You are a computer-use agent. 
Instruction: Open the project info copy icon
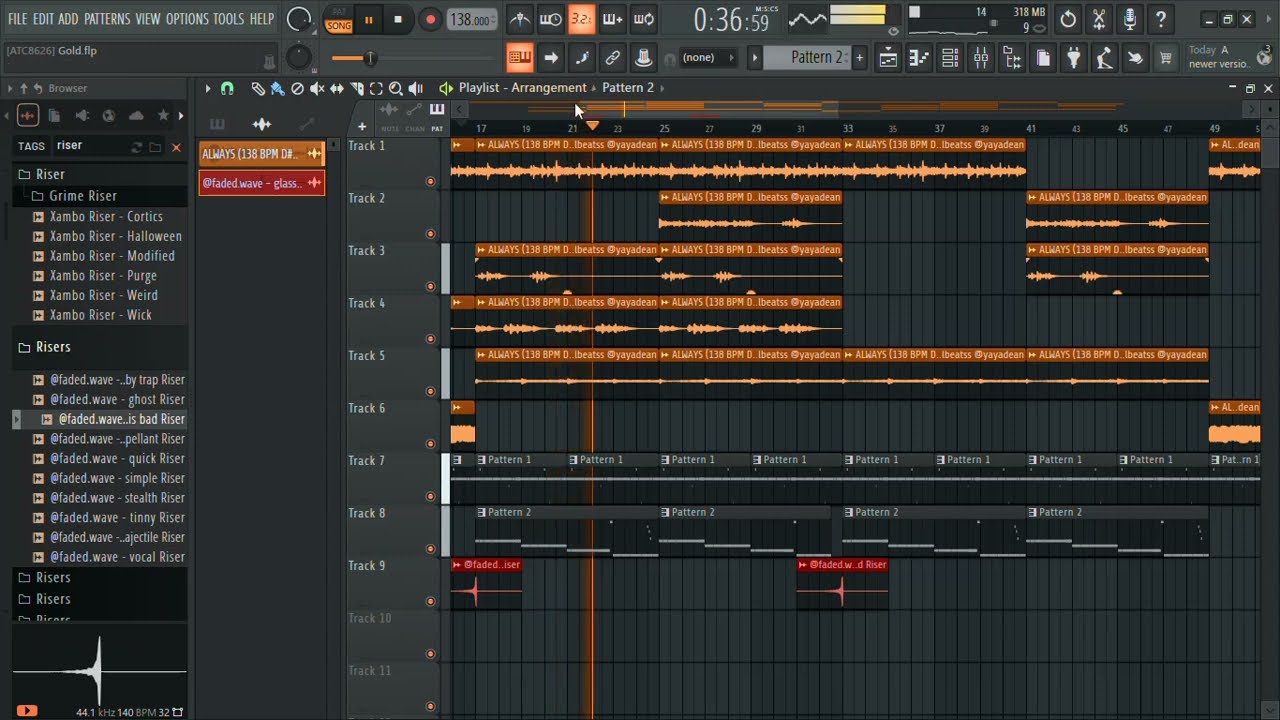(1043, 58)
